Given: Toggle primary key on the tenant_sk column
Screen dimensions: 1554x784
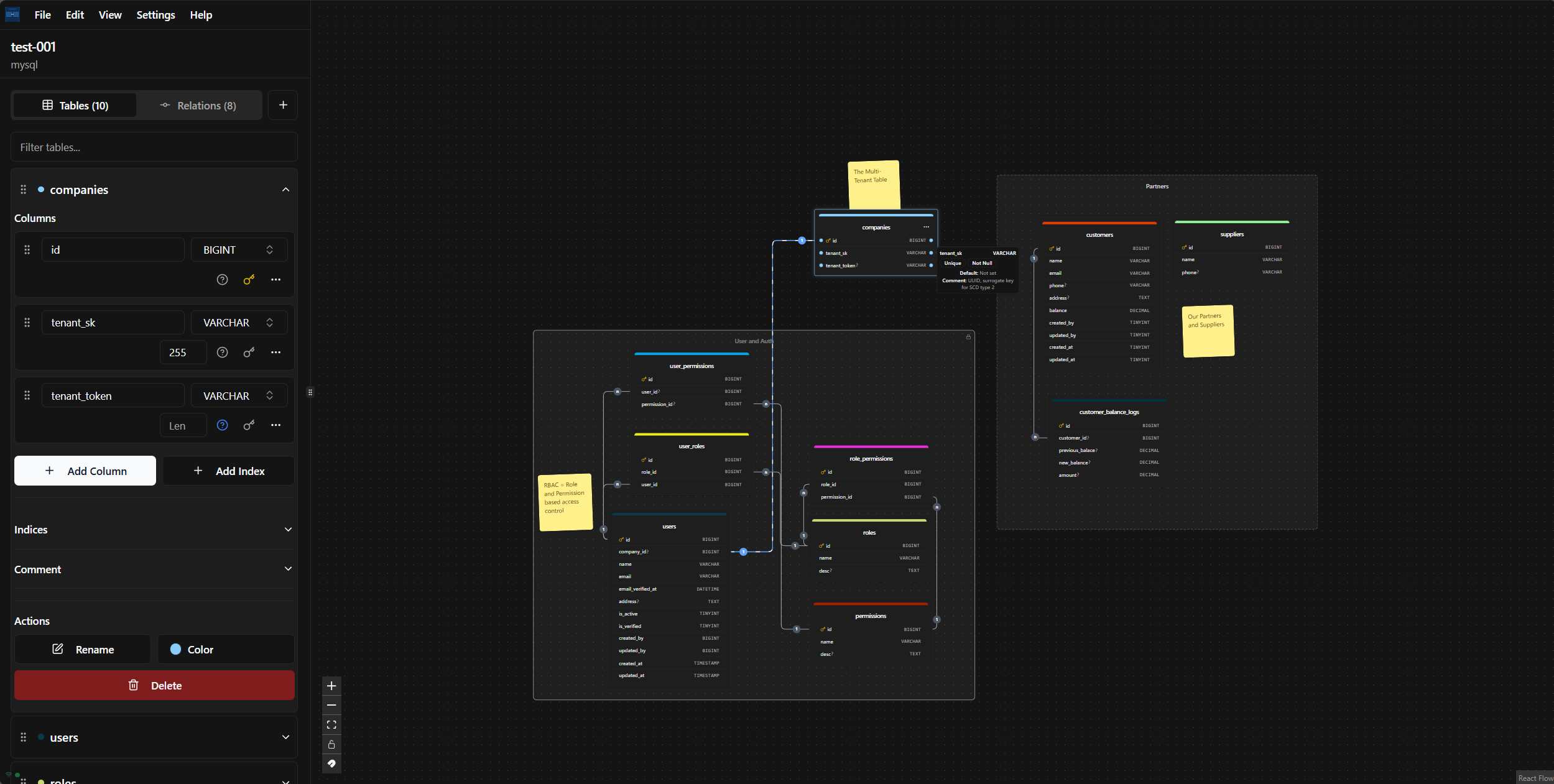Looking at the screenshot, I should click(x=249, y=353).
